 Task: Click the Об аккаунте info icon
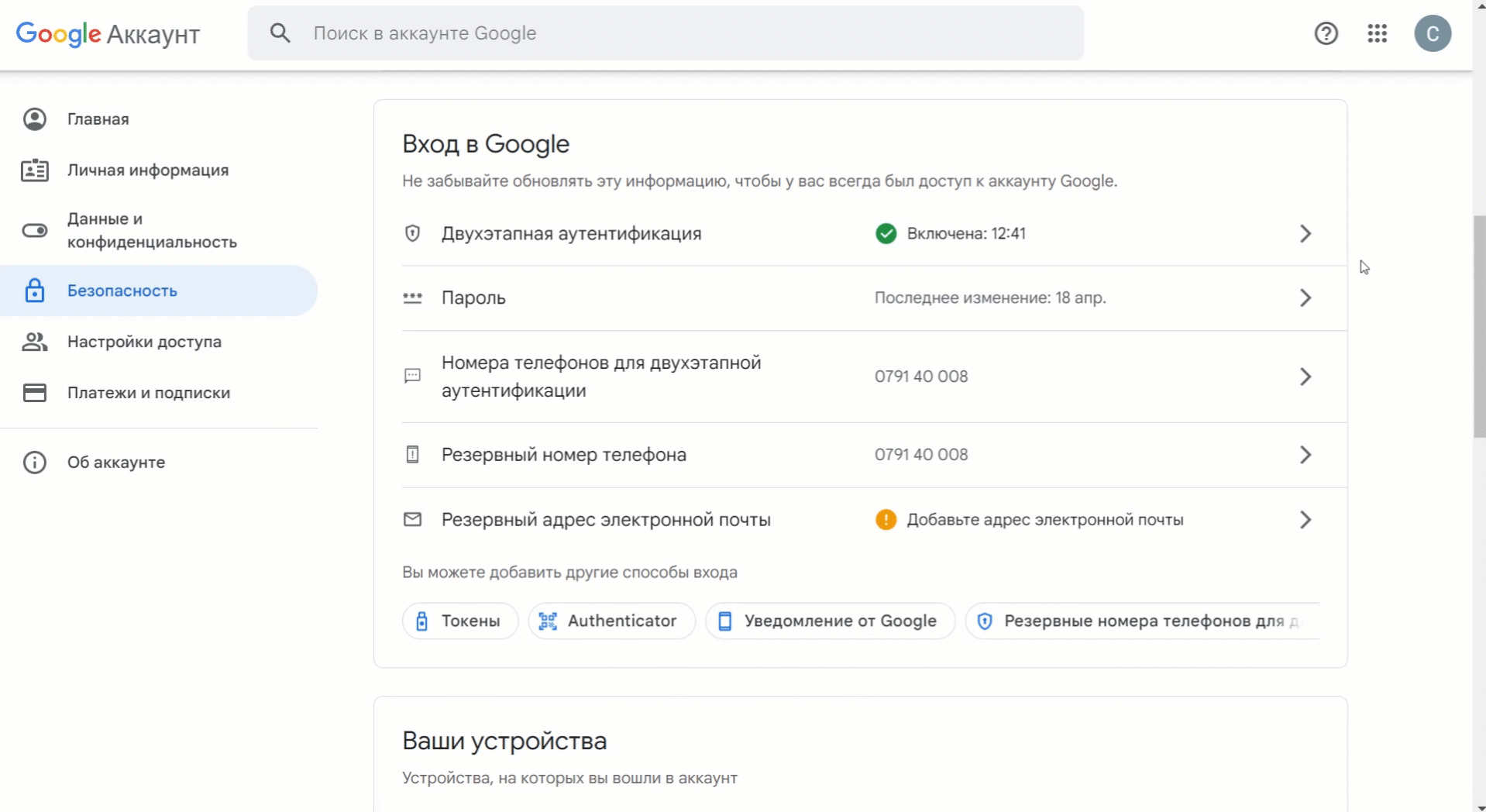(35, 463)
